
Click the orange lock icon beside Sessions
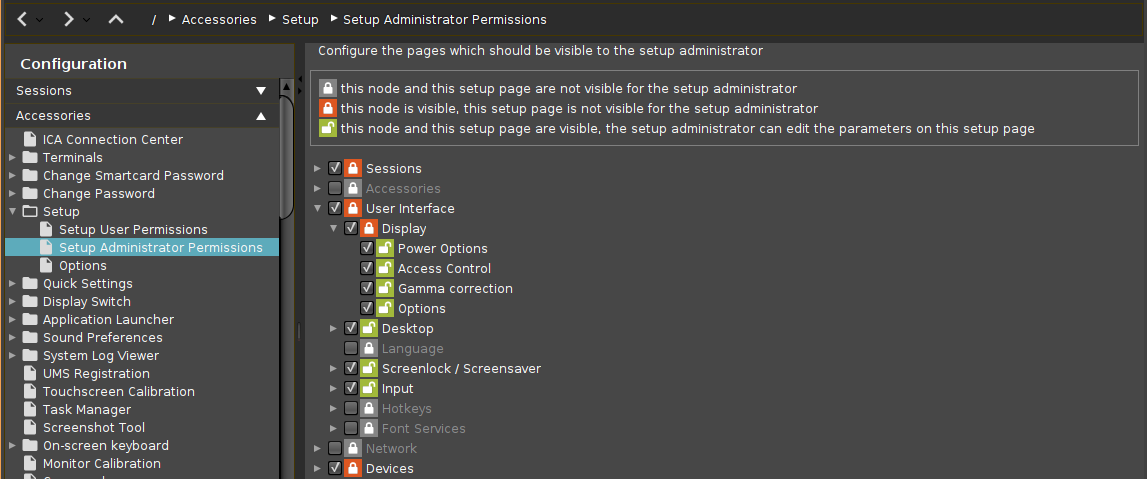352,169
